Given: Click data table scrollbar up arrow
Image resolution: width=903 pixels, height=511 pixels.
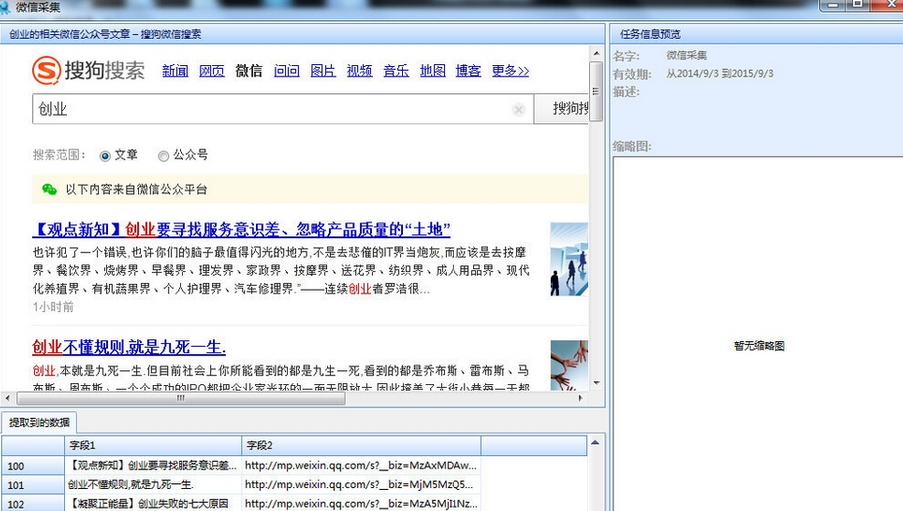Looking at the screenshot, I should (595, 442).
